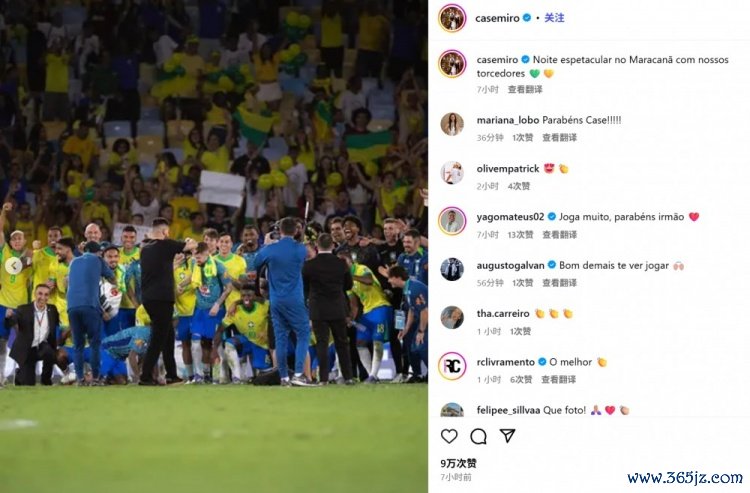The width and height of the screenshot is (750, 493).
Task: Open casemiro profile picture in header
Action: (452, 18)
